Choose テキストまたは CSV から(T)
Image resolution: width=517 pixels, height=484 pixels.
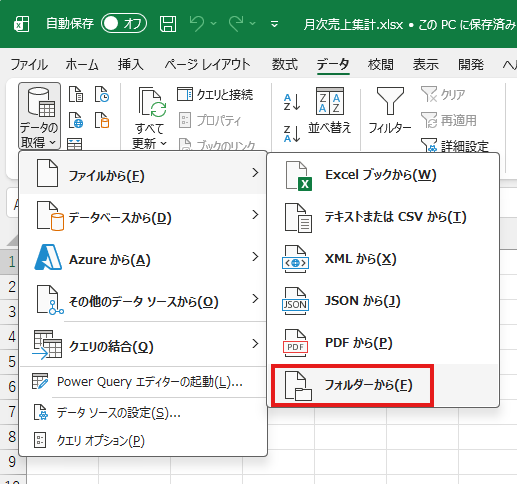383,217
